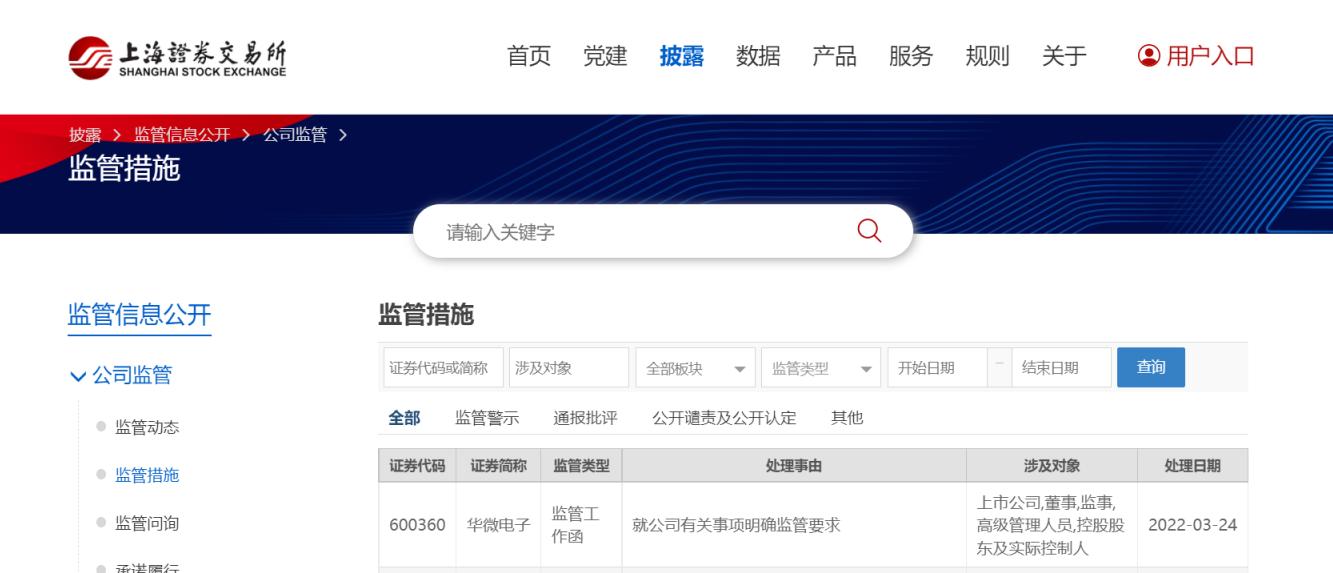Open the 服务 navigation menu
This screenshot has height=573, width=1333.
[911, 57]
